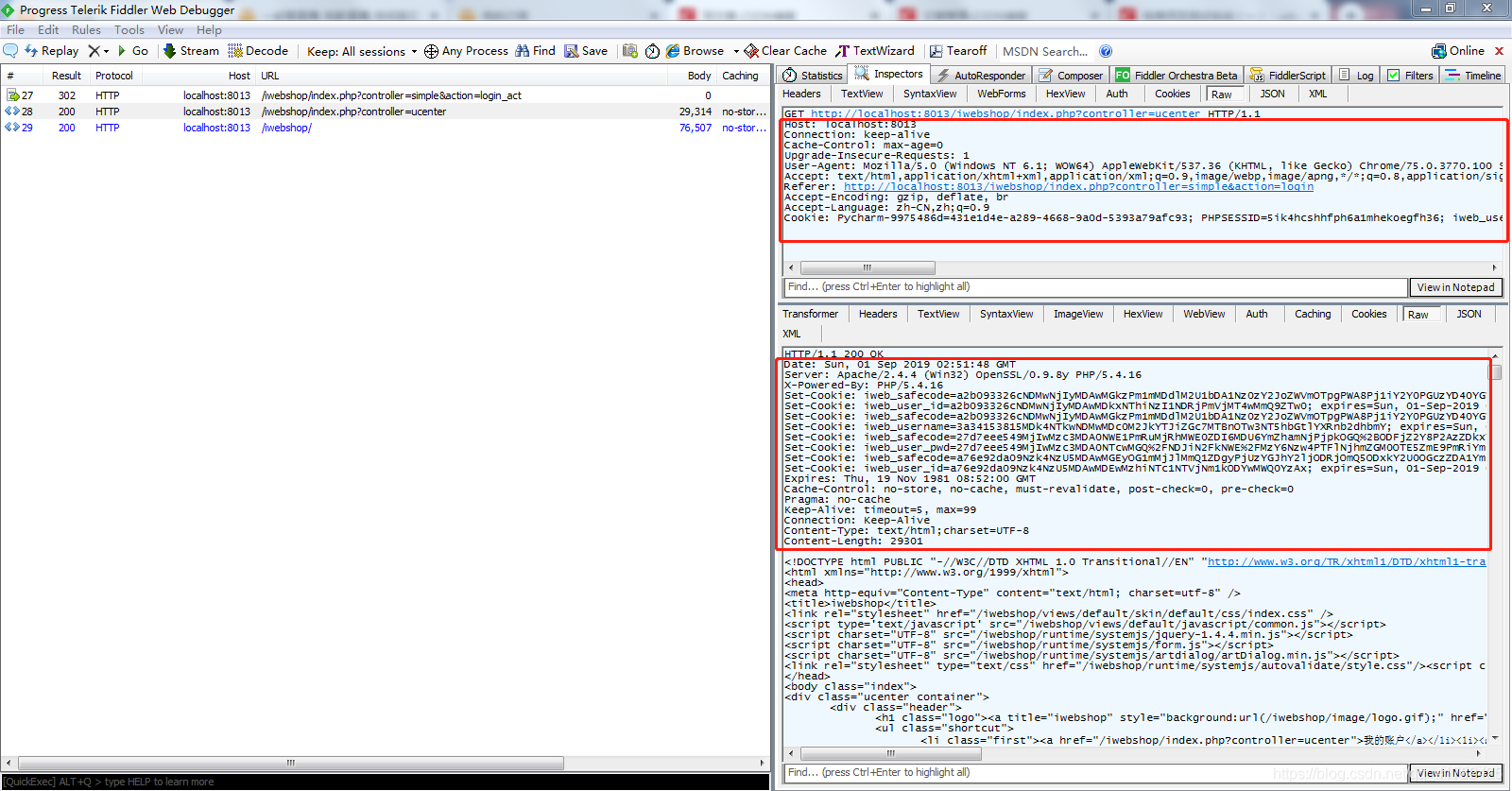Switch to the Filters tab
The image size is (1512, 791).
click(x=1410, y=75)
